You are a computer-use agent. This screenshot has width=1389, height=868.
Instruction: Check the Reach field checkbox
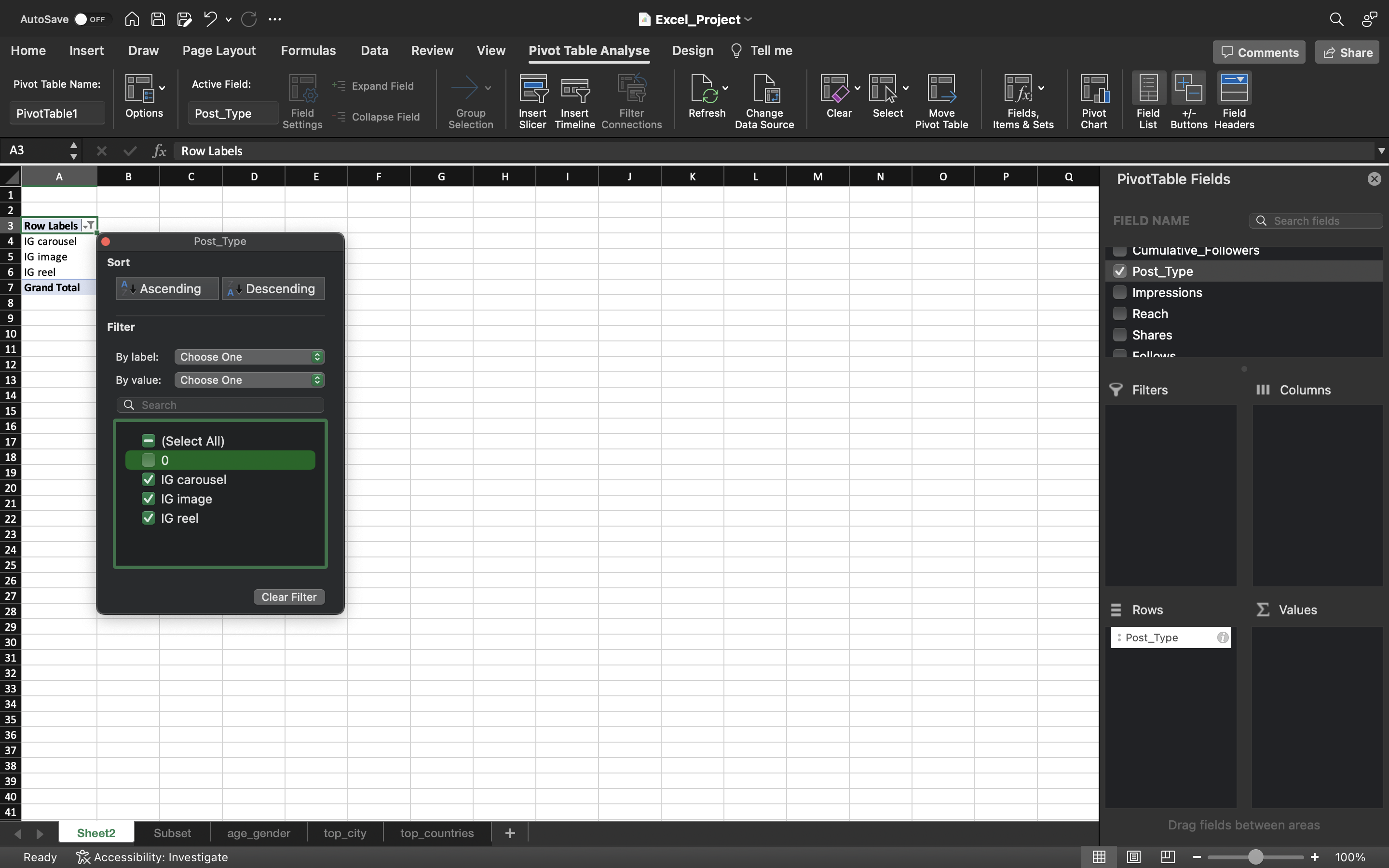(x=1119, y=313)
